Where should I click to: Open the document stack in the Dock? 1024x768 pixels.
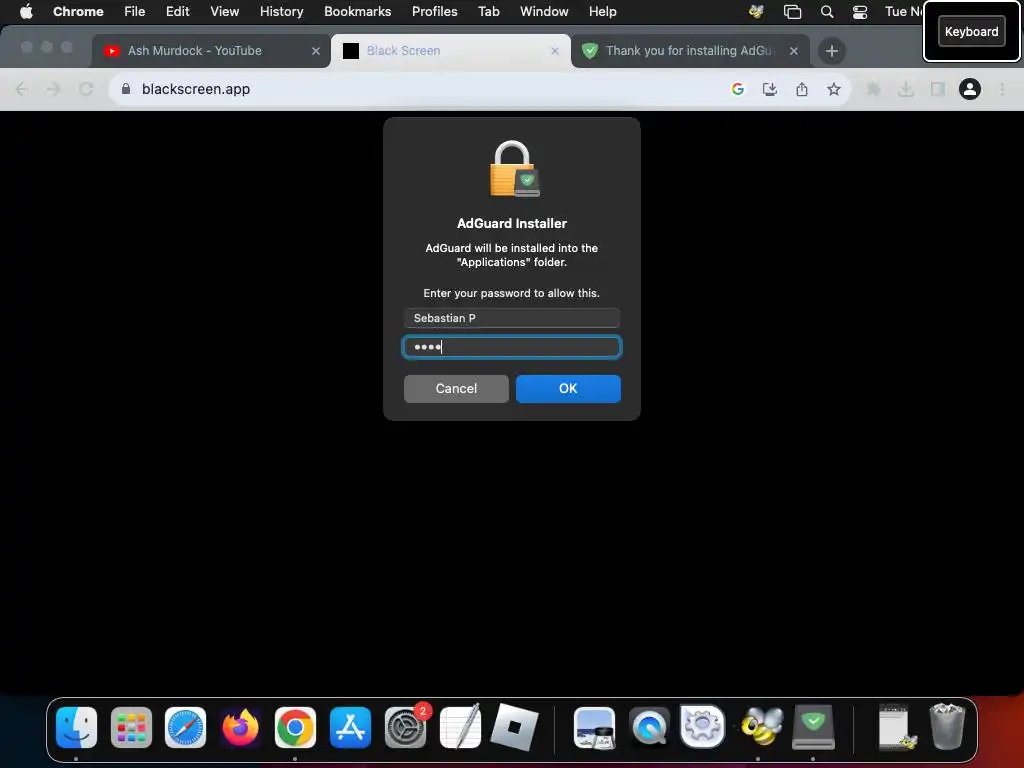click(896, 726)
